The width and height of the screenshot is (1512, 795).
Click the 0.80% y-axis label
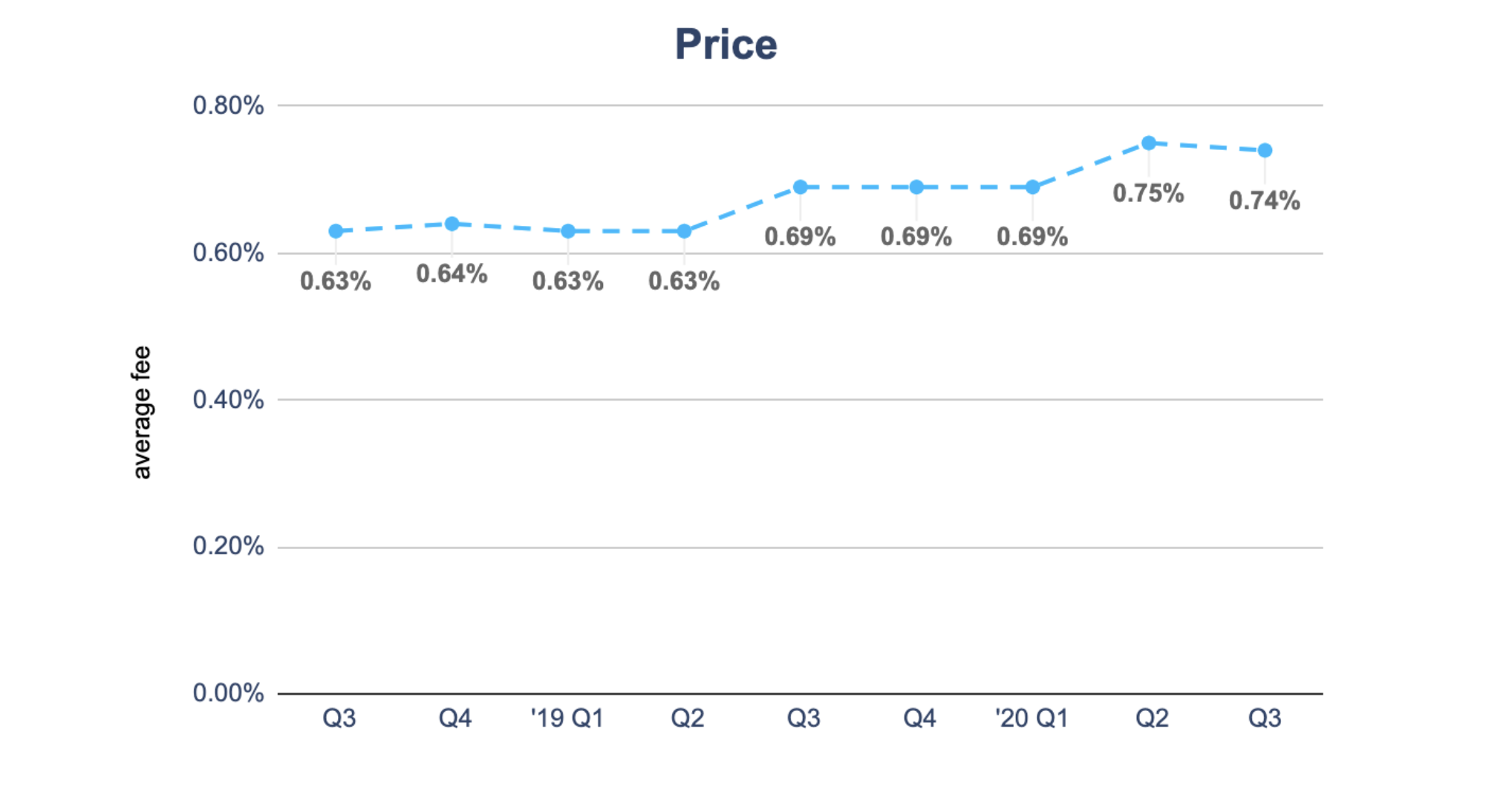[x=228, y=106]
